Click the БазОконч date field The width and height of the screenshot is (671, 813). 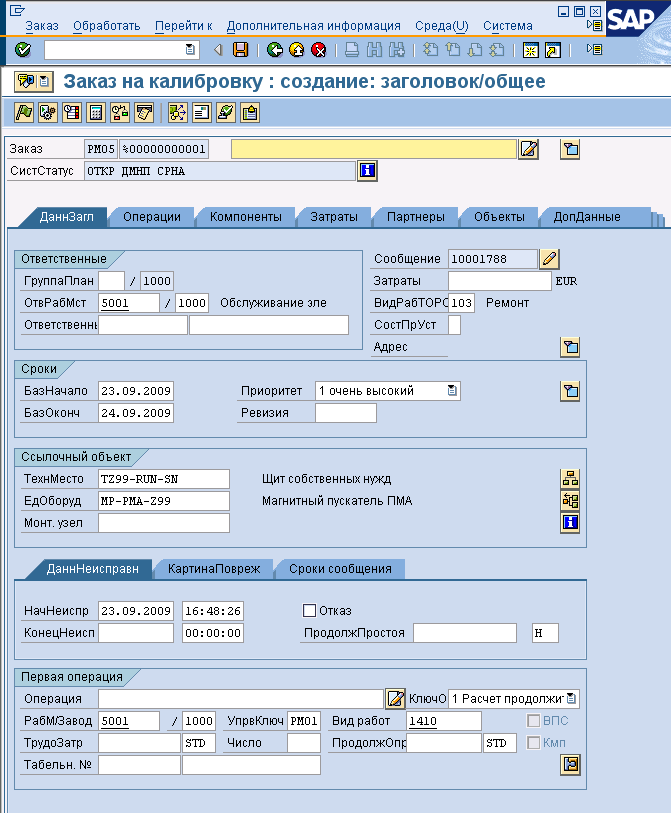coord(136,413)
